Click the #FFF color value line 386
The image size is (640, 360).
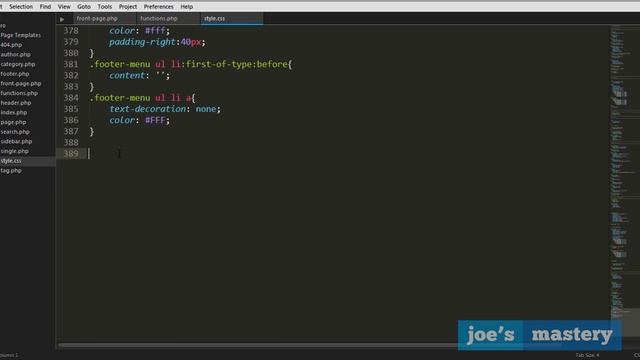155,120
